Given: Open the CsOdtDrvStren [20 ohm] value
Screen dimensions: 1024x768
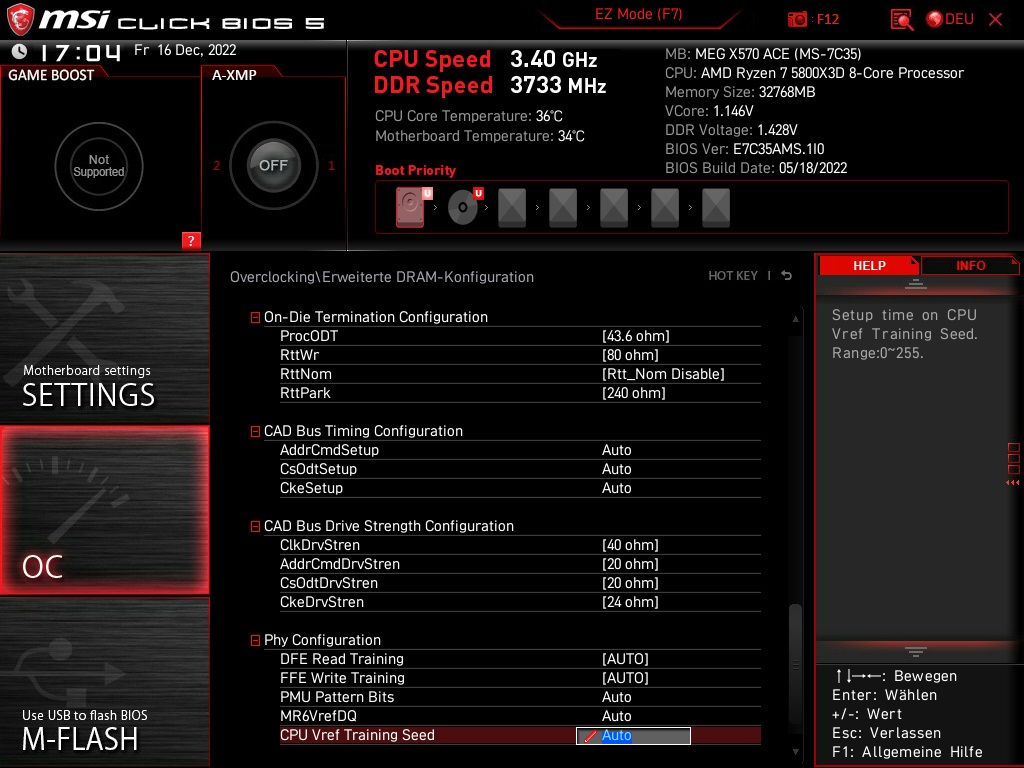Looking at the screenshot, I should 630,583.
